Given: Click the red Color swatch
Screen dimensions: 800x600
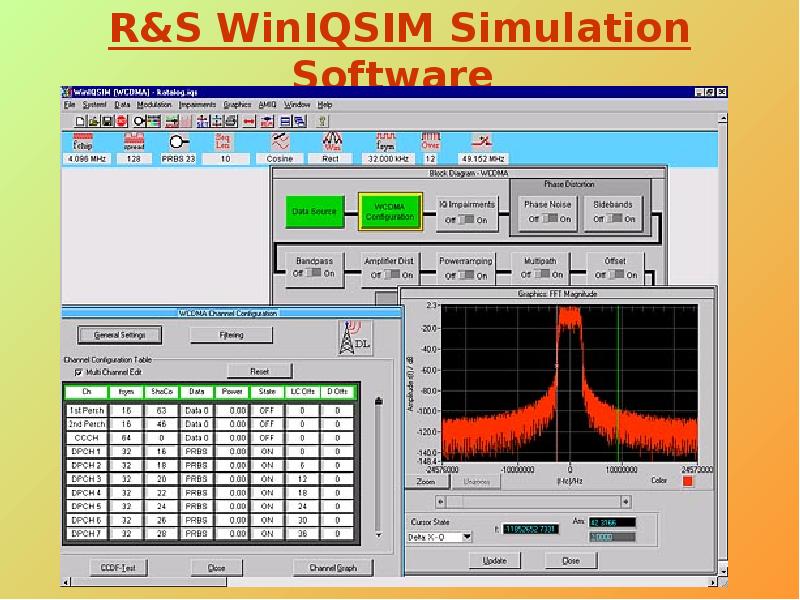Looking at the screenshot, I should point(688,481).
